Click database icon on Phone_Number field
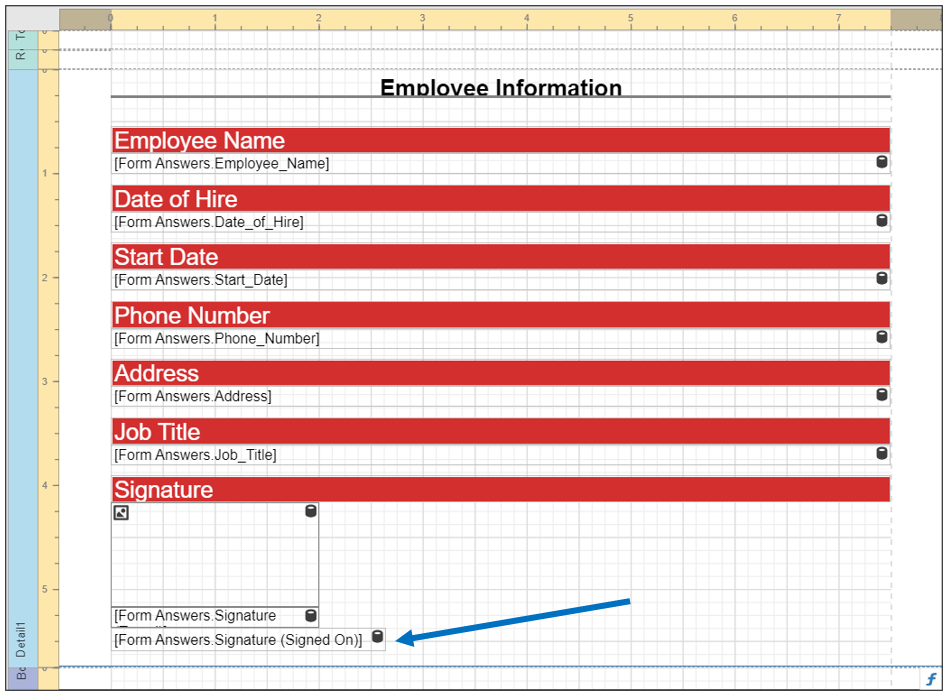 pyautogui.click(x=882, y=337)
